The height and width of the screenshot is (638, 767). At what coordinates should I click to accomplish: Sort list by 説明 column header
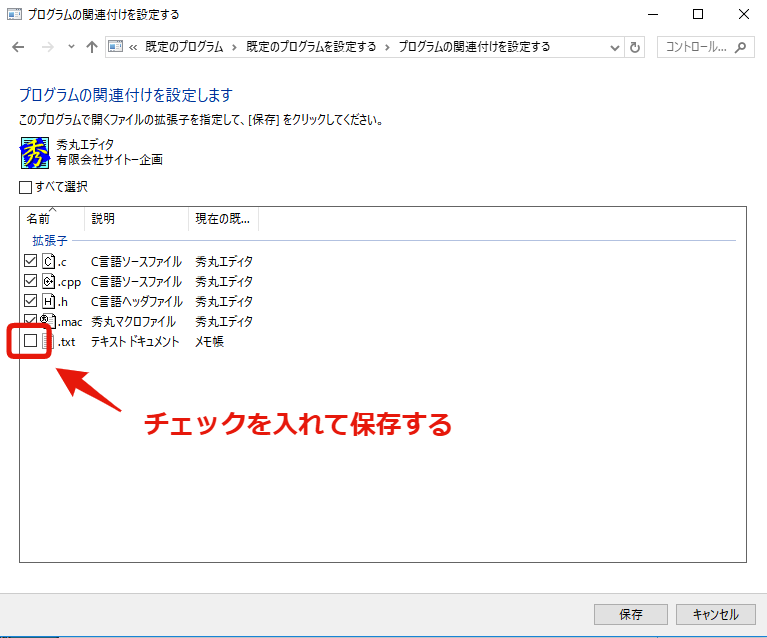click(x=136, y=219)
